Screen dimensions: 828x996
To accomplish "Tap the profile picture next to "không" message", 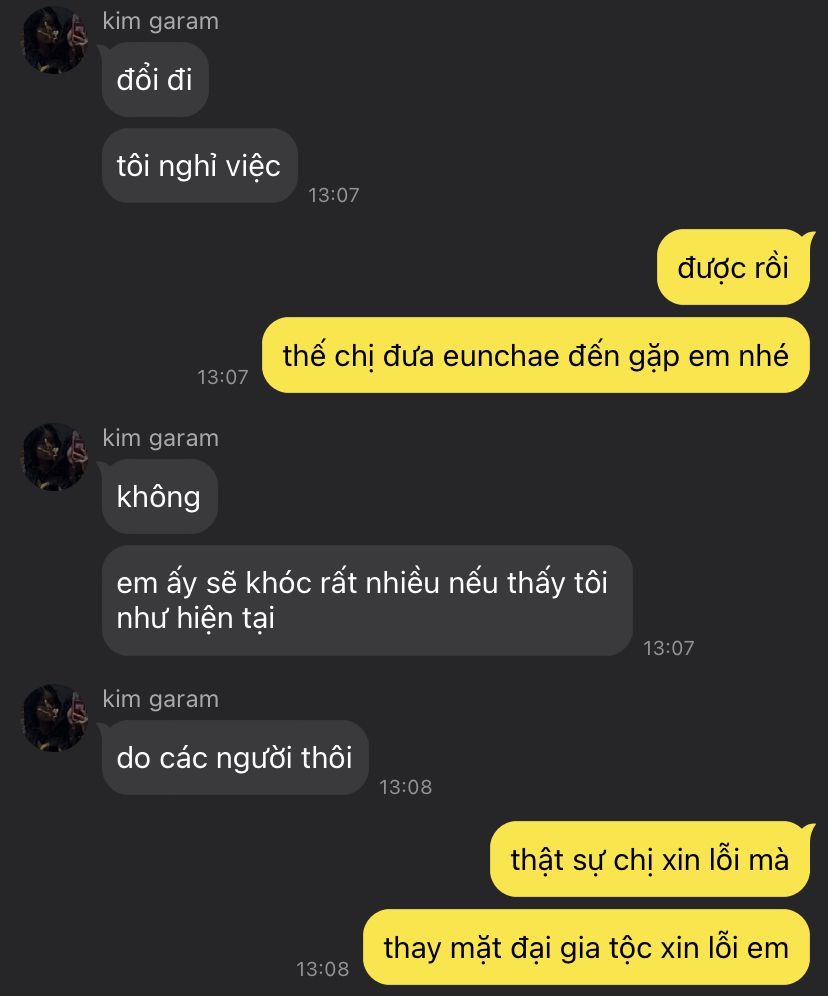I will (55, 457).
